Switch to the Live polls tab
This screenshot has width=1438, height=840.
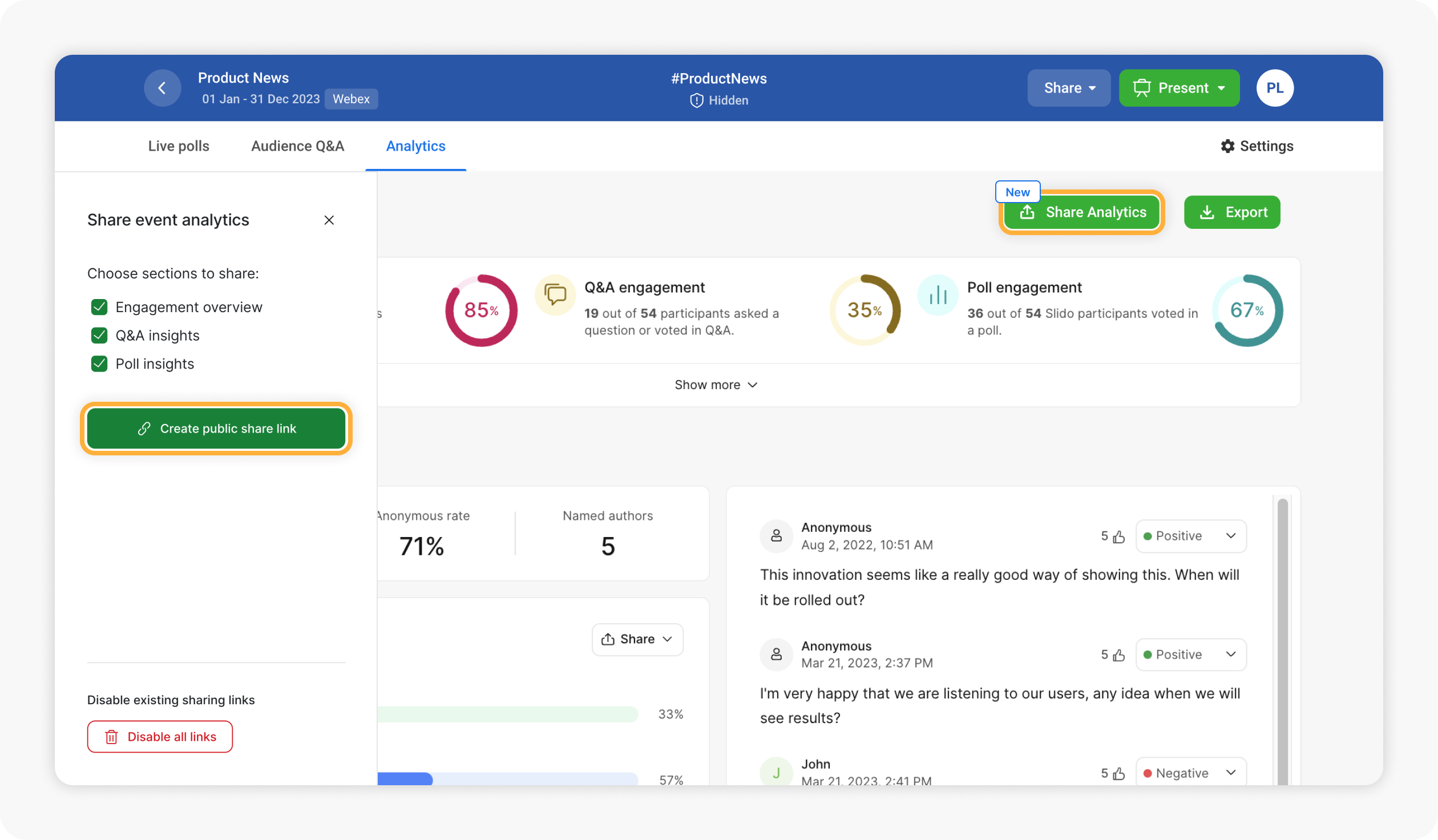click(x=179, y=146)
